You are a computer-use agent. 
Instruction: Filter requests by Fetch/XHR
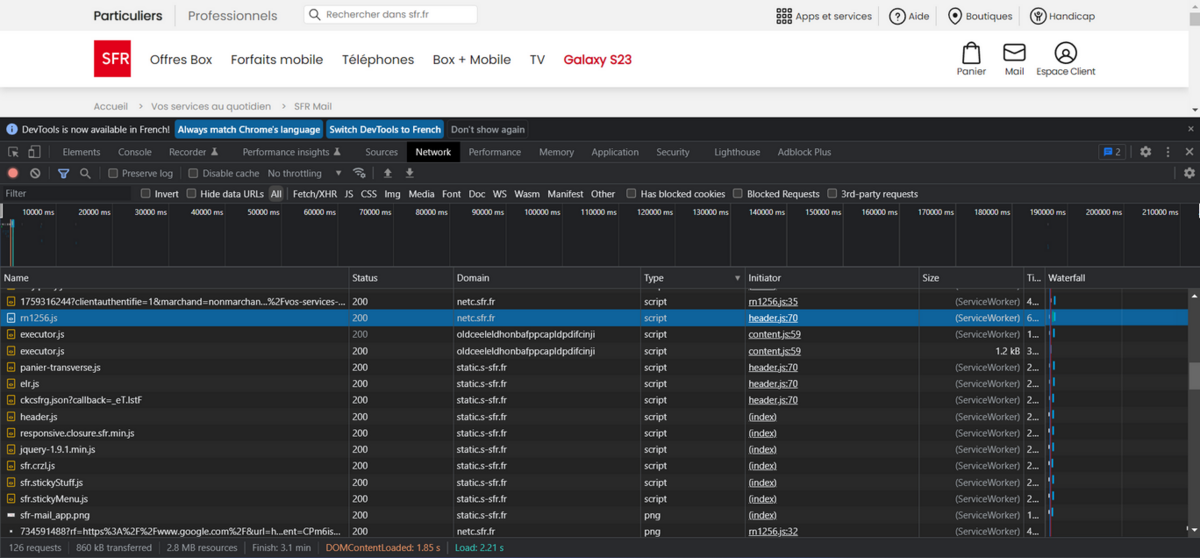[315, 194]
